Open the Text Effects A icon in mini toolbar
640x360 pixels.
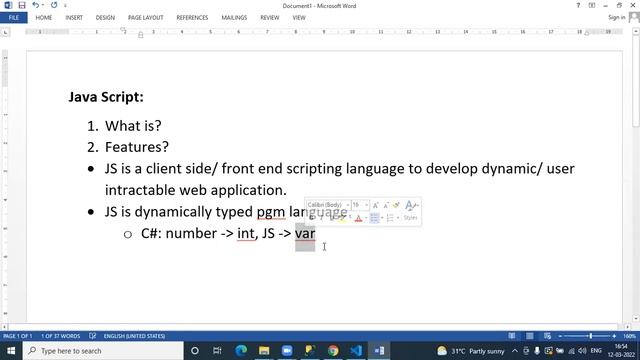coord(409,205)
